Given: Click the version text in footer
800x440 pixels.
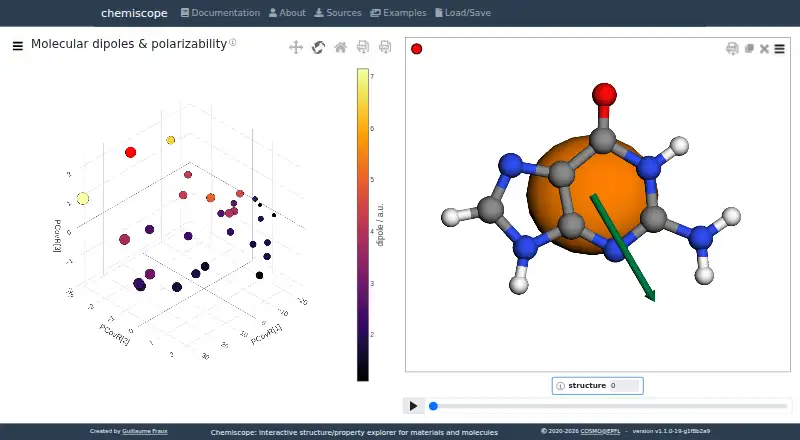Looking at the screenshot, I should click(x=671, y=431).
